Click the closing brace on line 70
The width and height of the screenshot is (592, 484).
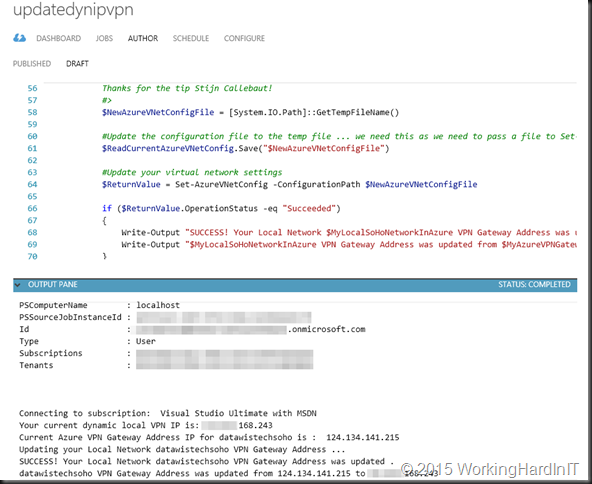[105, 256]
